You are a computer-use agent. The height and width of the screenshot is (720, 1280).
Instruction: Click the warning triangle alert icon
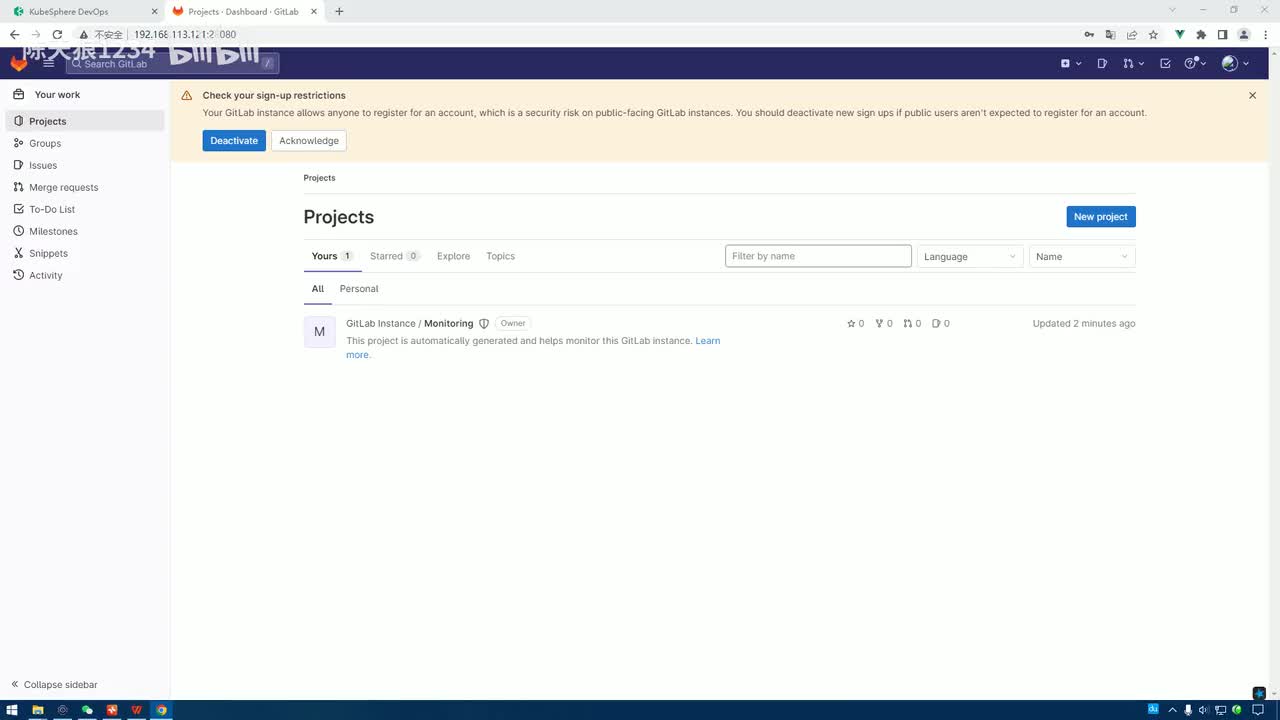coord(186,96)
